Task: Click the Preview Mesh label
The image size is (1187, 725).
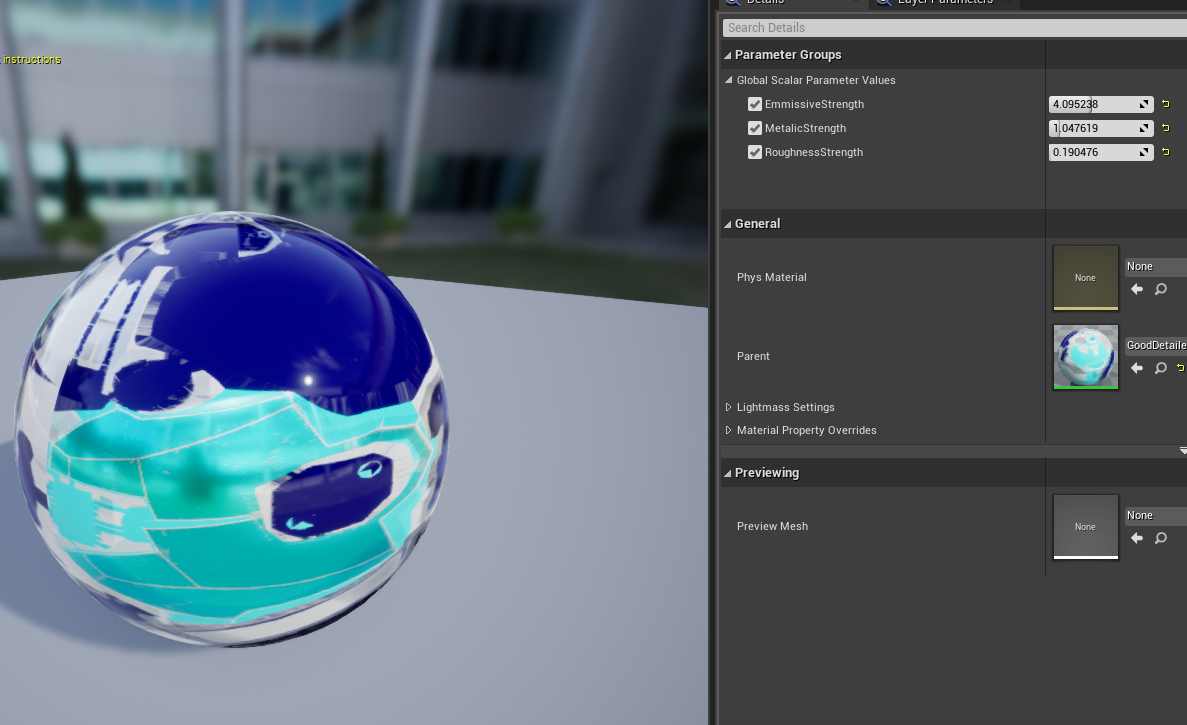Action: pos(772,527)
